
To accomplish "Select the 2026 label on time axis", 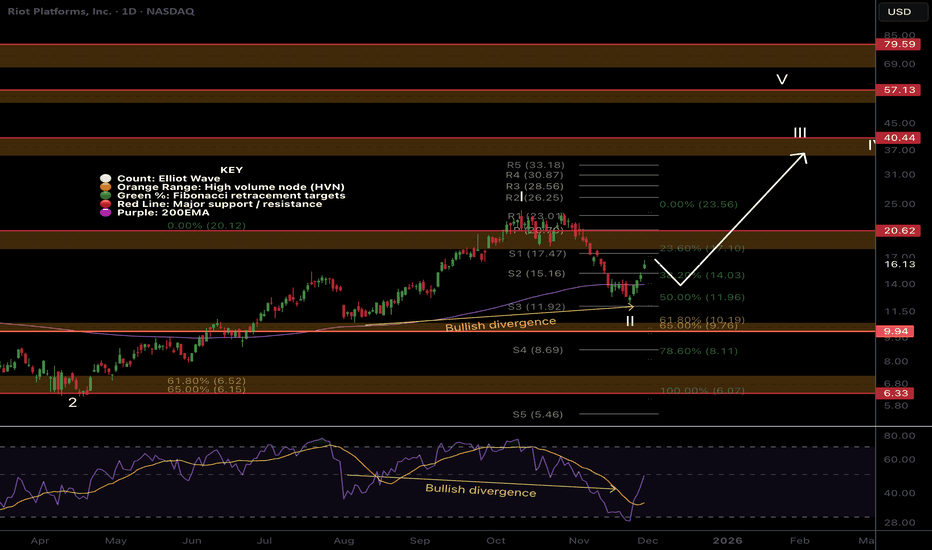I will [726, 540].
